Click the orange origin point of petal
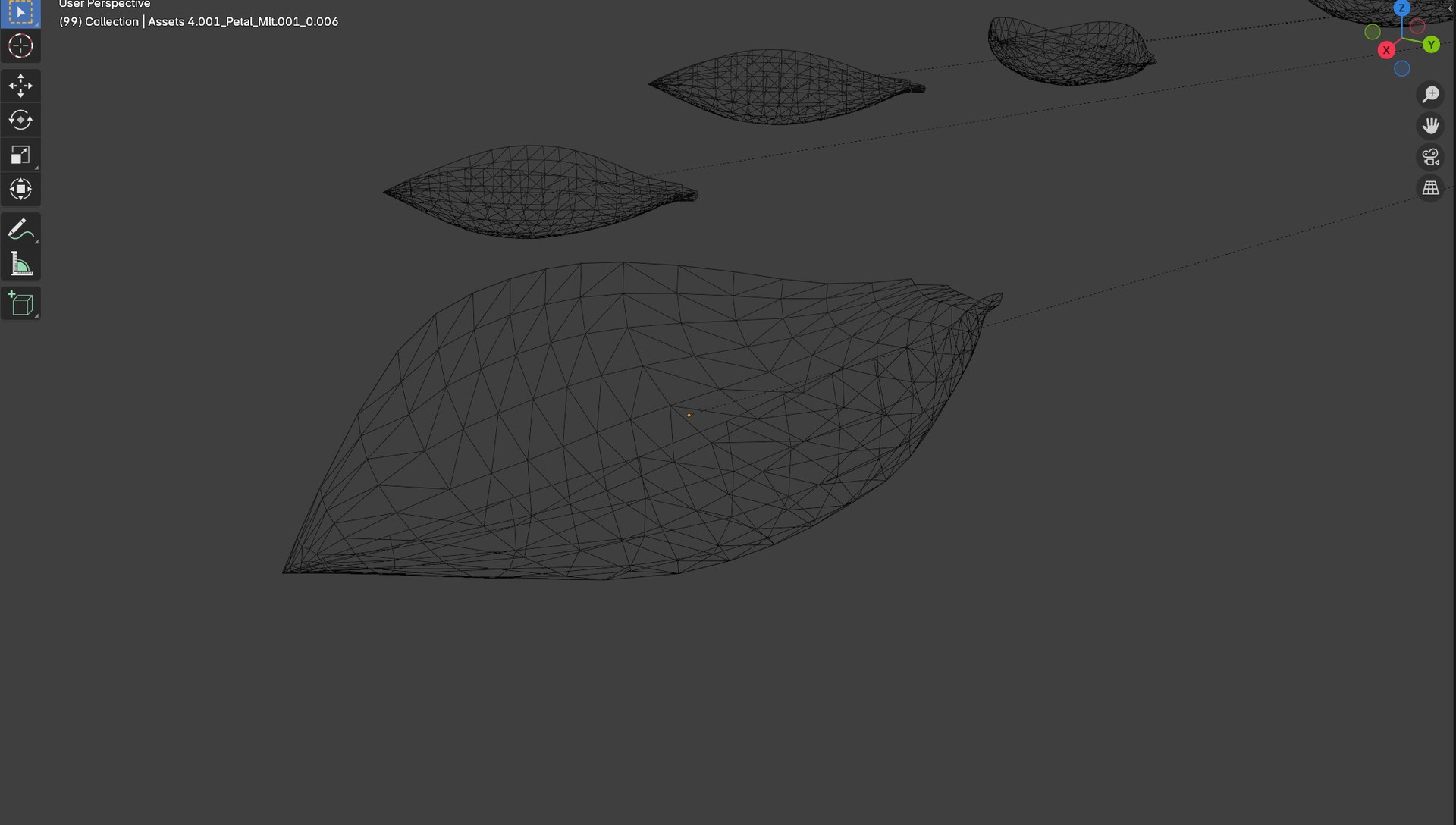 click(x=689, y=415)
